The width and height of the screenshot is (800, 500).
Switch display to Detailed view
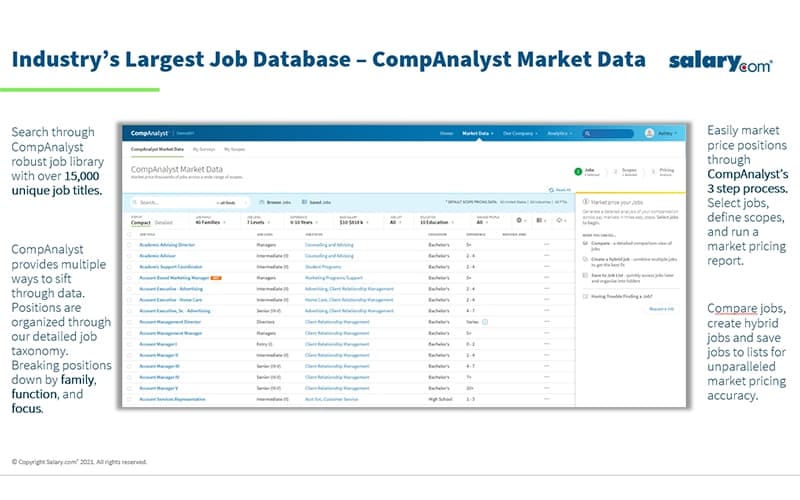click(x=164, y=222)
